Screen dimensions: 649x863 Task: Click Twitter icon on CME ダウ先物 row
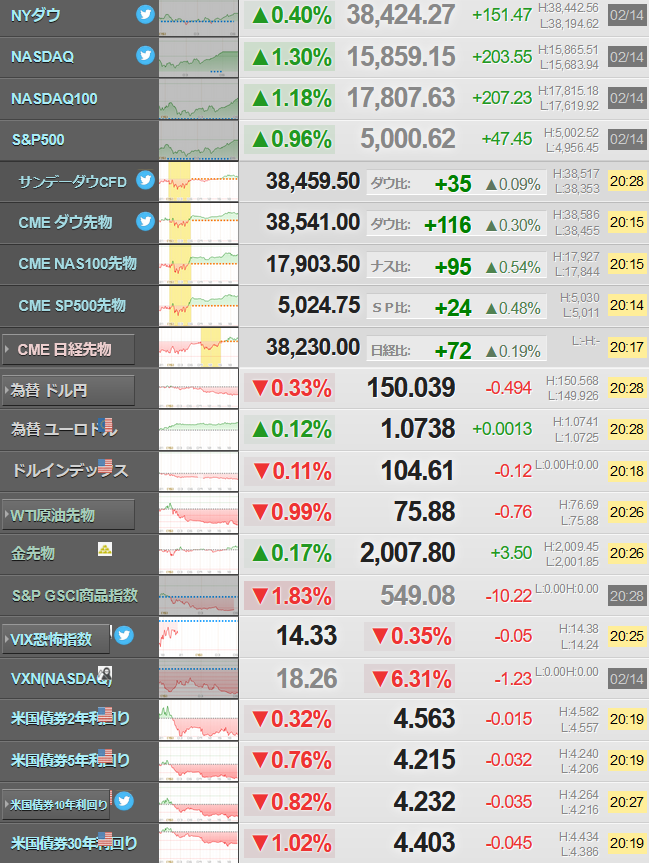coord(145,221)
